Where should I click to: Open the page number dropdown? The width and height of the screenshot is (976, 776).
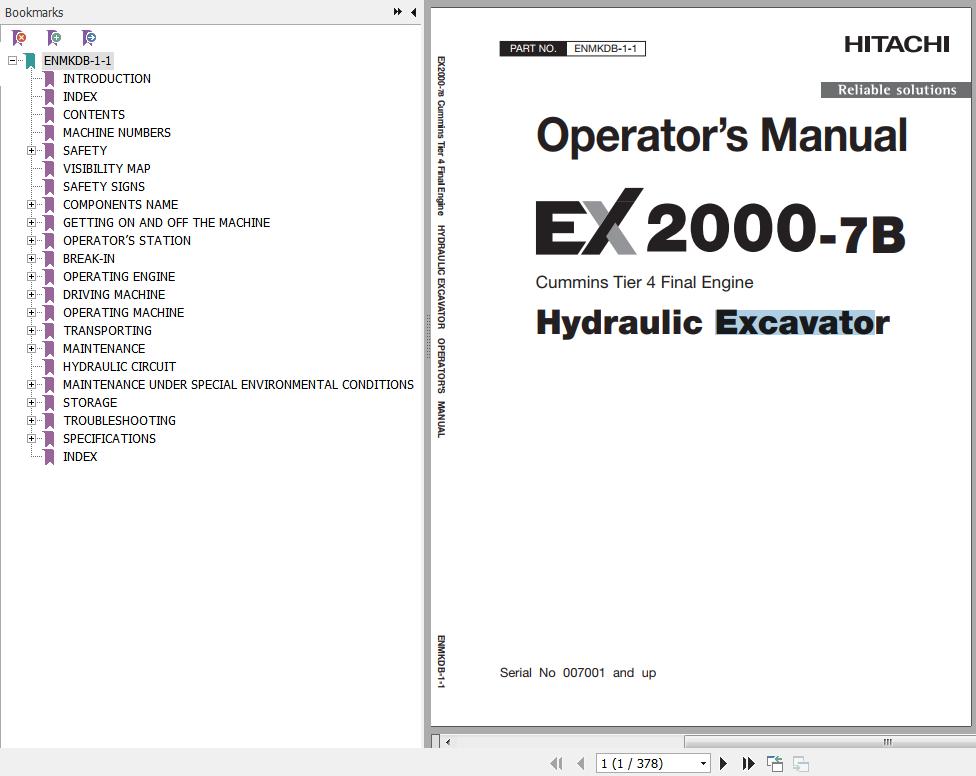tap(703, 764)
